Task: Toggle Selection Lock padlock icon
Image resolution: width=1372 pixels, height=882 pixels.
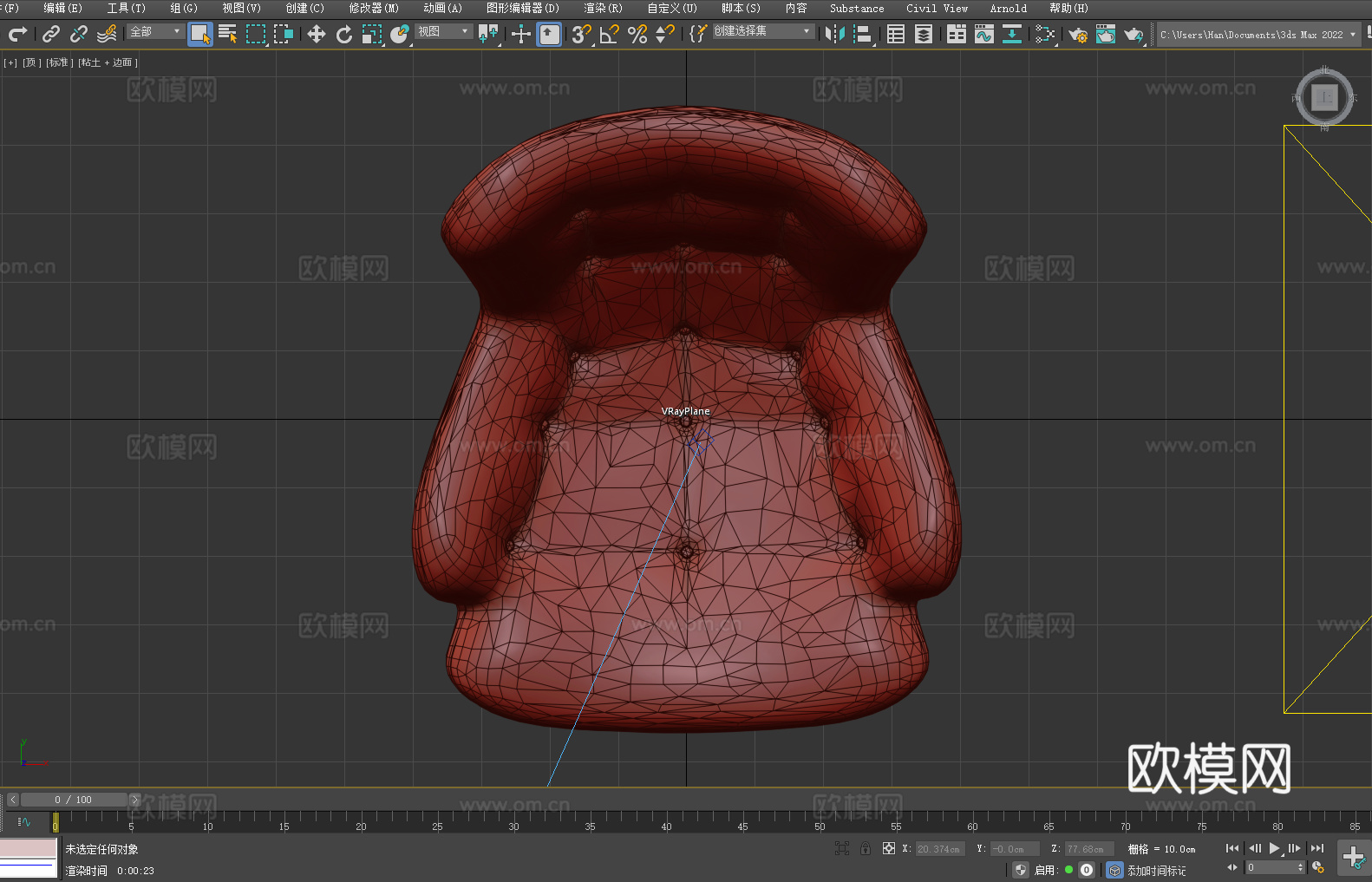Action: tap(866, 848)
